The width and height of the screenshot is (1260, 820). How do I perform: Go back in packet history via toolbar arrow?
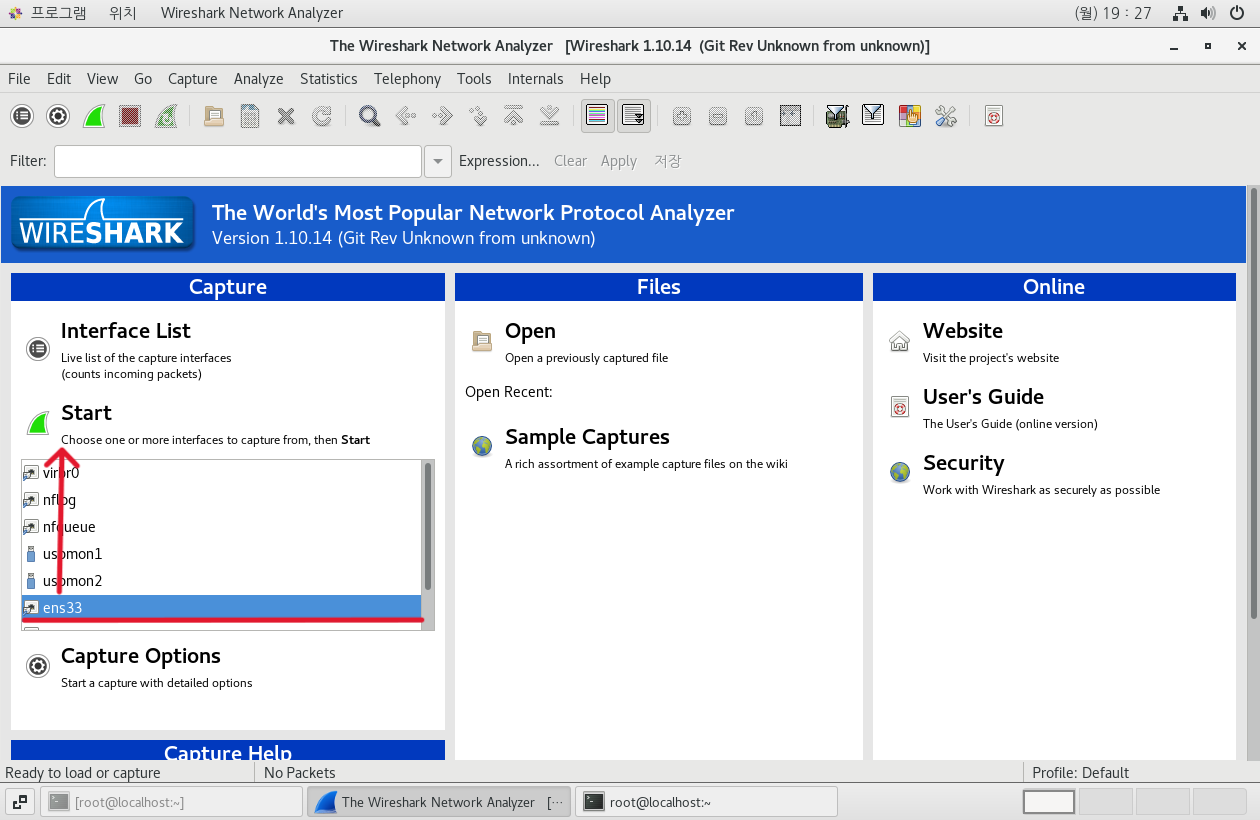(406, 116)
